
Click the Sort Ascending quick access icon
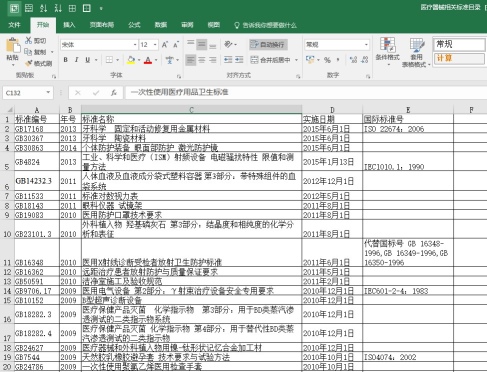43,8
